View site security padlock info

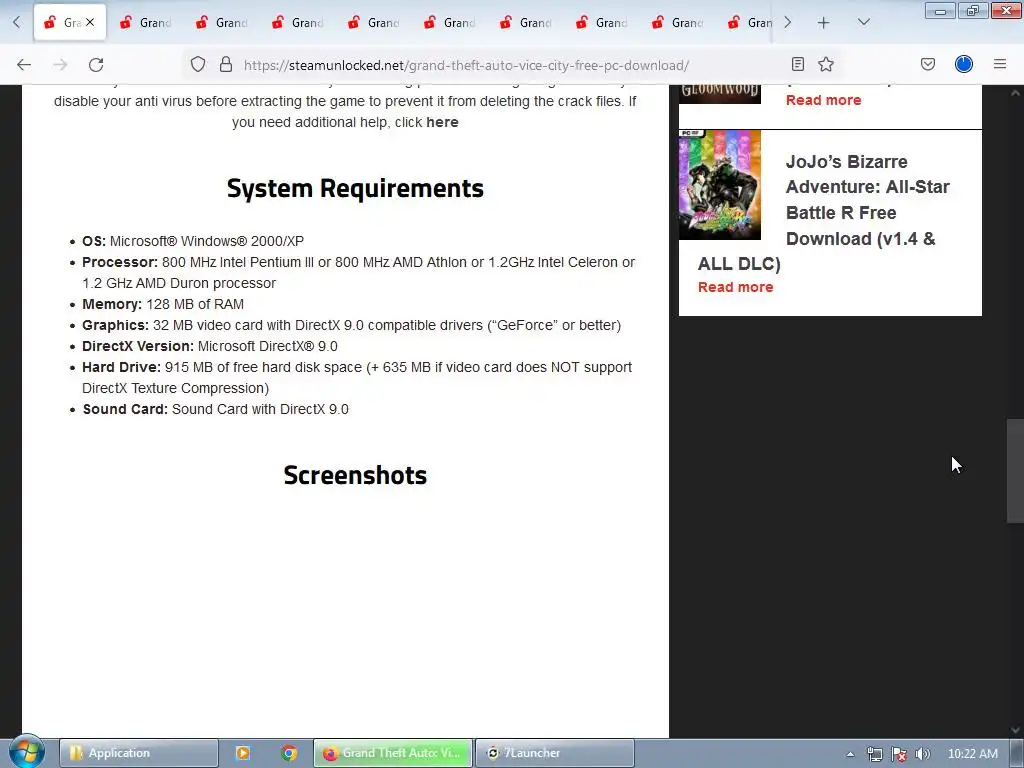coord(226,64)
